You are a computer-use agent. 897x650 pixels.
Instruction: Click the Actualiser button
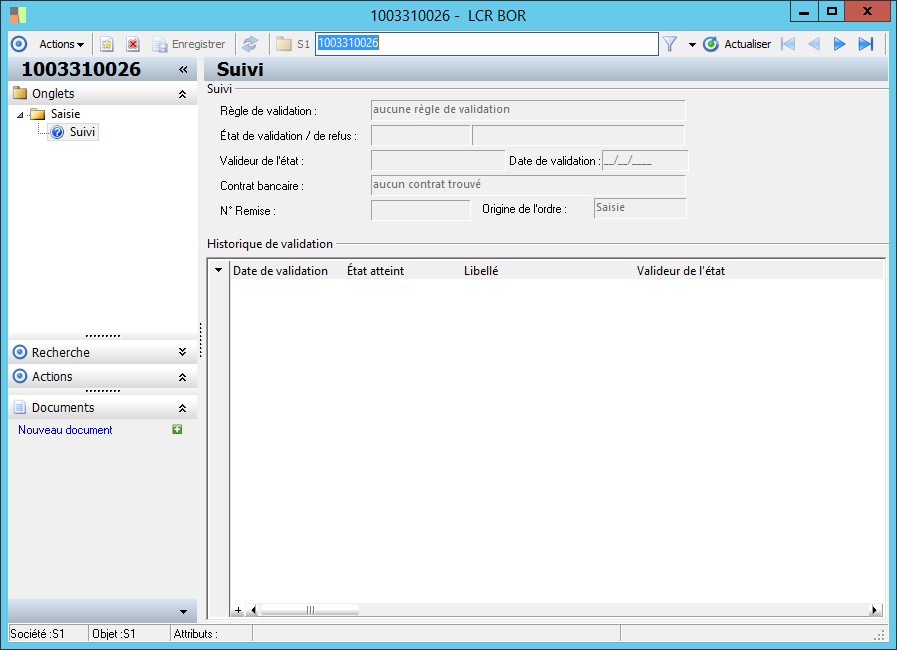tap(737, 44)
